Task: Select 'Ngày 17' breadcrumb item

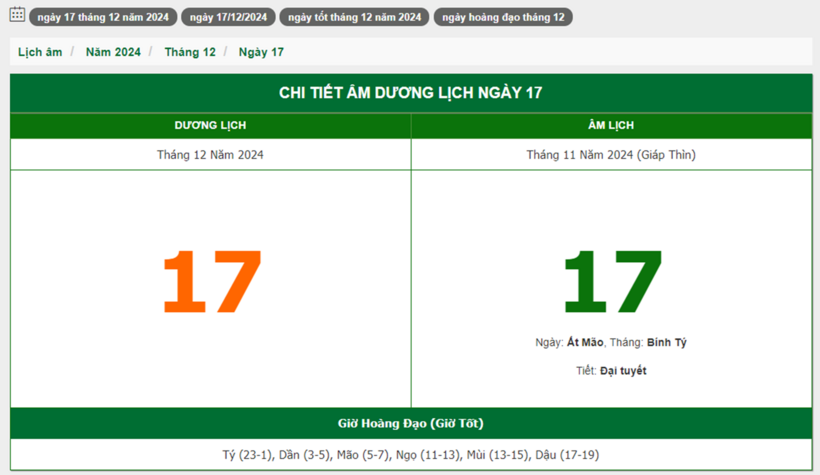Action: tap(261, 52)
